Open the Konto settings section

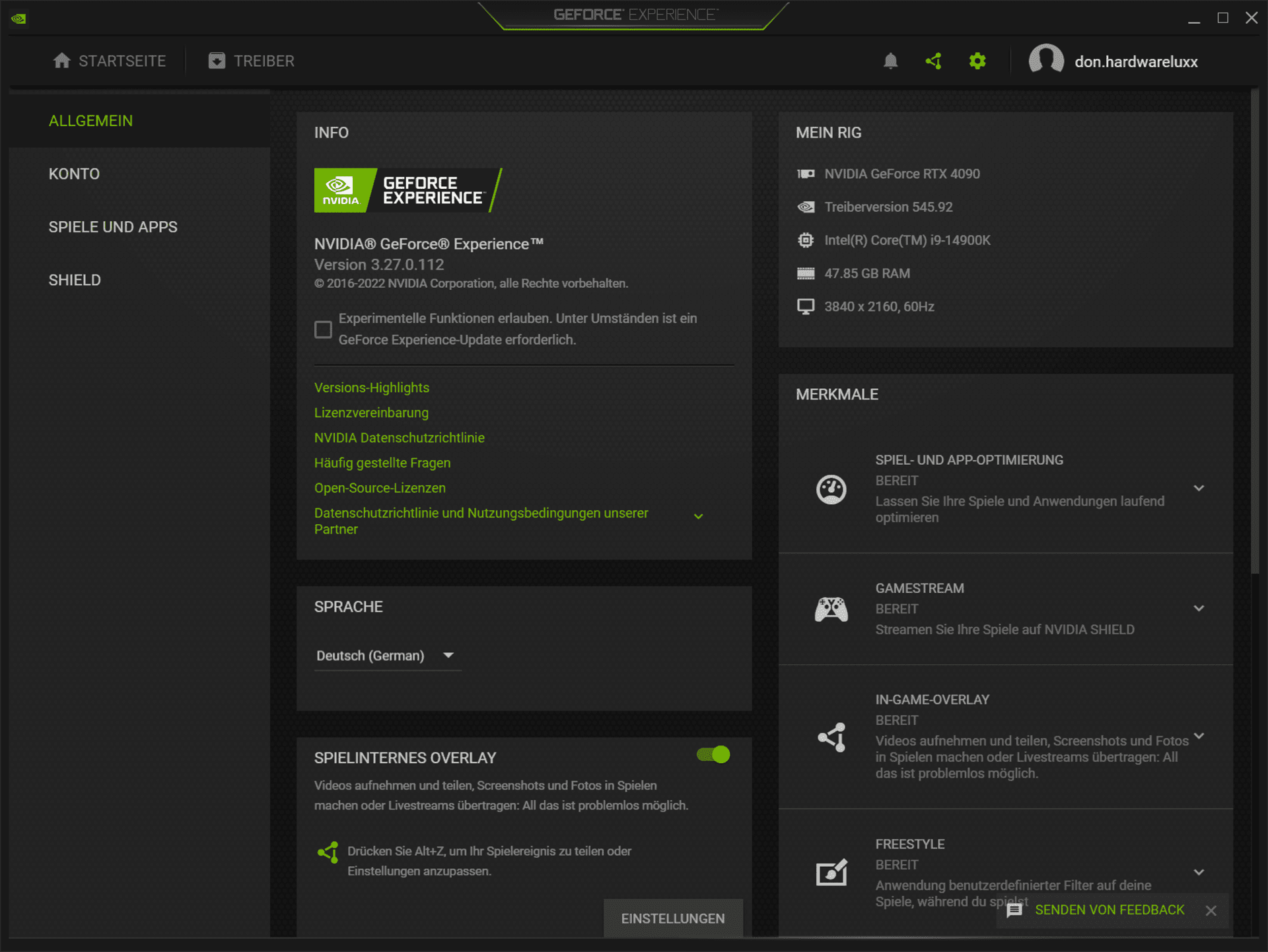coord(74,174)
